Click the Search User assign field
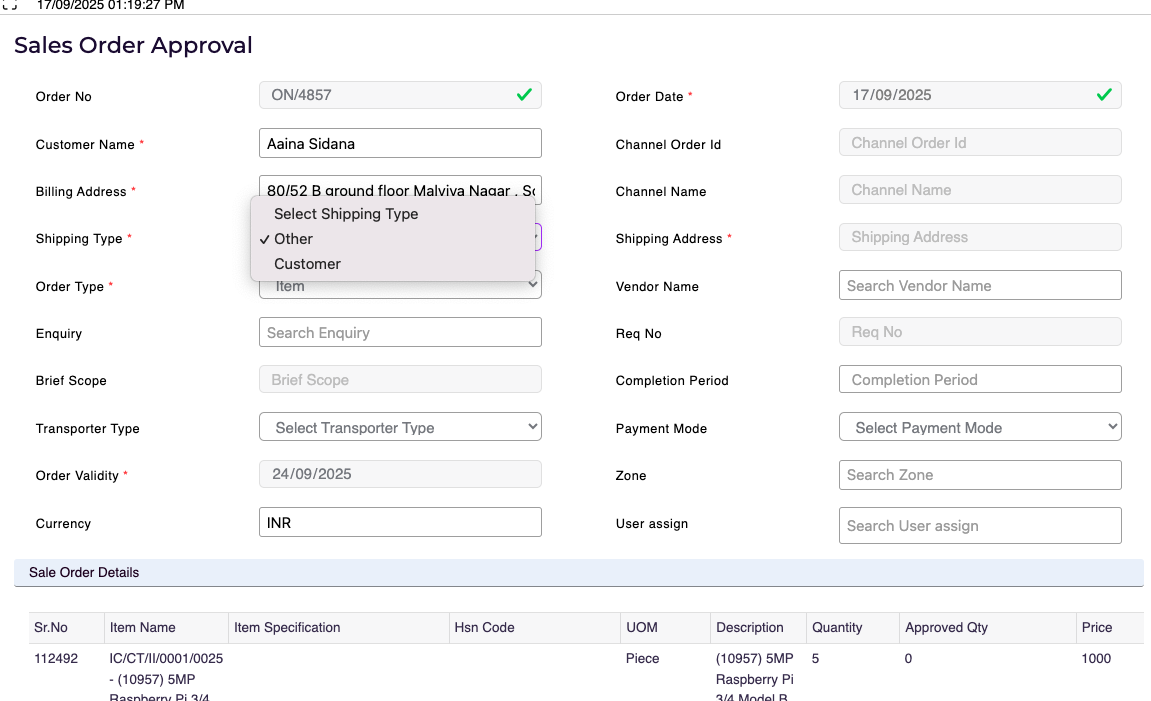 (x=980, y=525)
